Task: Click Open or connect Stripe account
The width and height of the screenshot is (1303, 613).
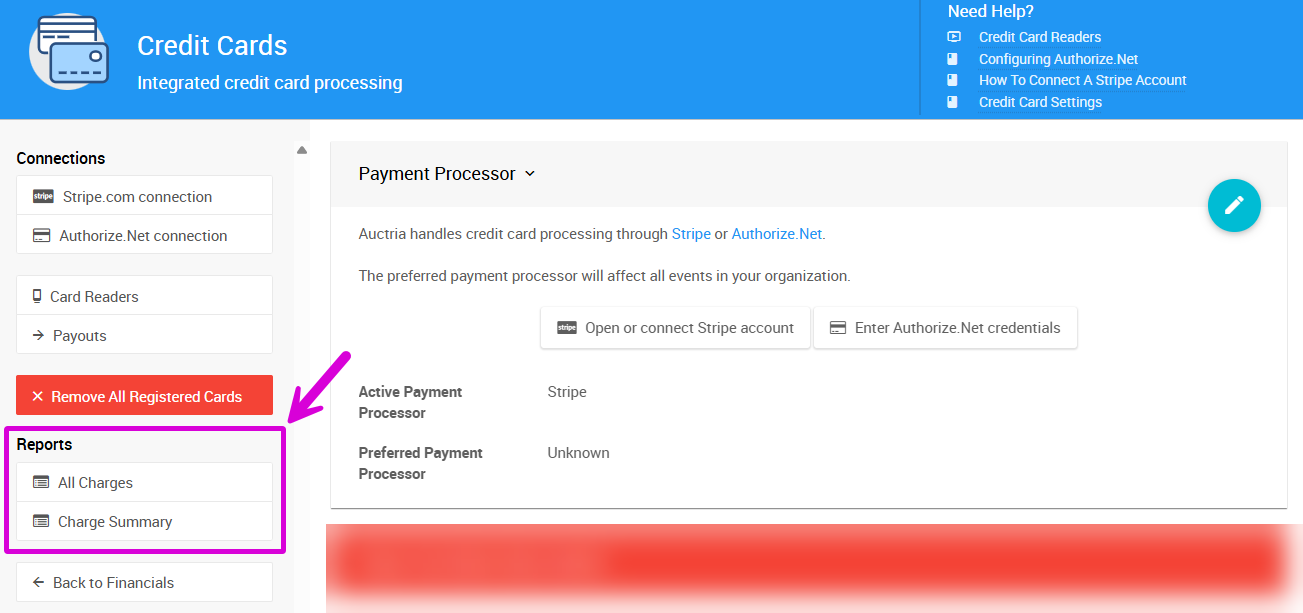Action: tap(675, 328)
